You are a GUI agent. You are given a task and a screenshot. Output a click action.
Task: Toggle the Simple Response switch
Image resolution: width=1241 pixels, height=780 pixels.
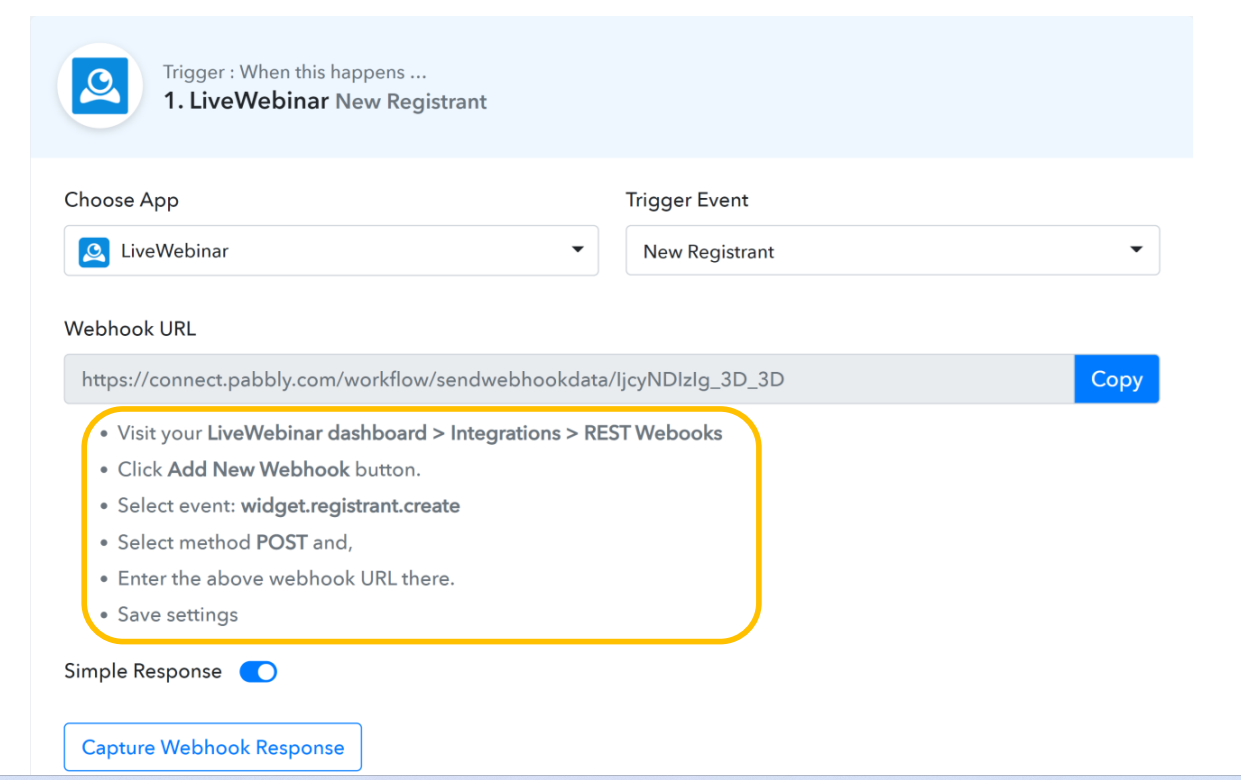pyautogui.click(x=258, y=672)
